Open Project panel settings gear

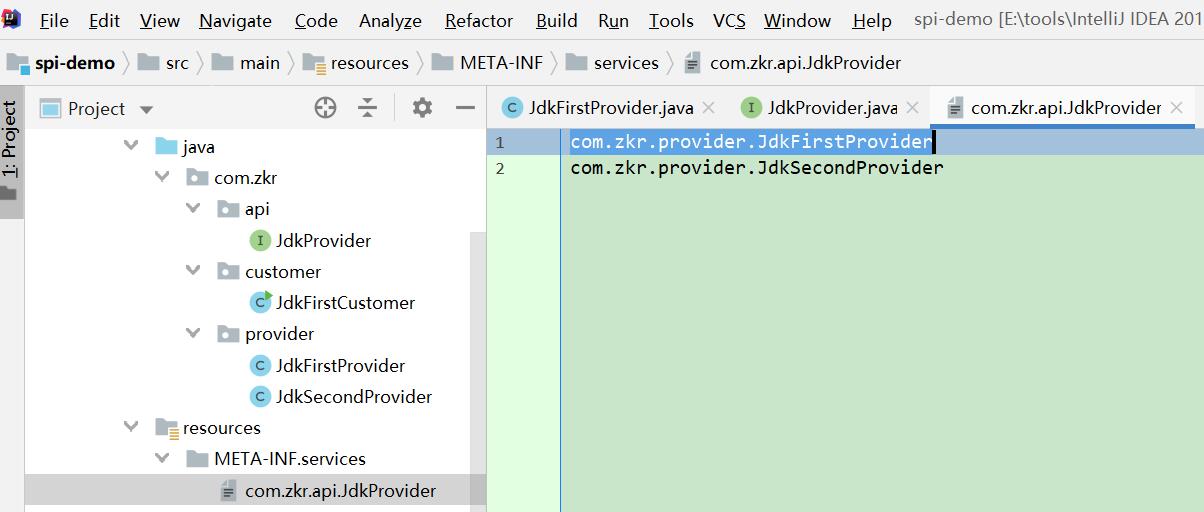coord(422,108)
